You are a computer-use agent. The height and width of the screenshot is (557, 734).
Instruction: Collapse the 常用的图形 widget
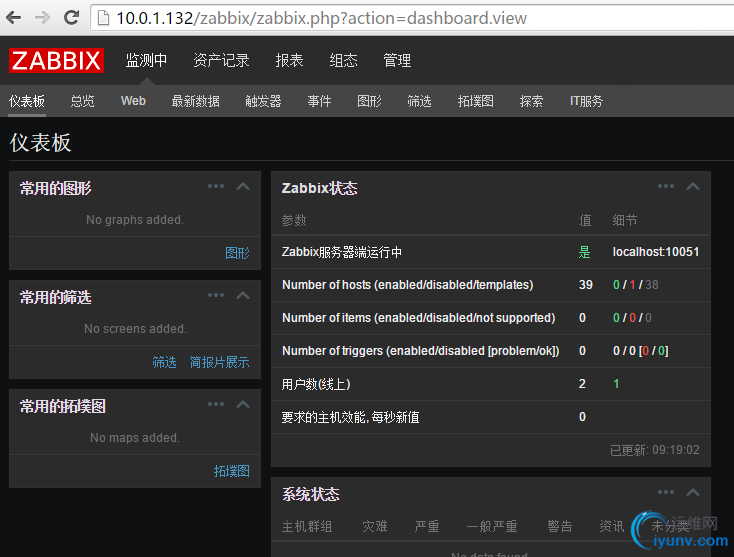243,186
